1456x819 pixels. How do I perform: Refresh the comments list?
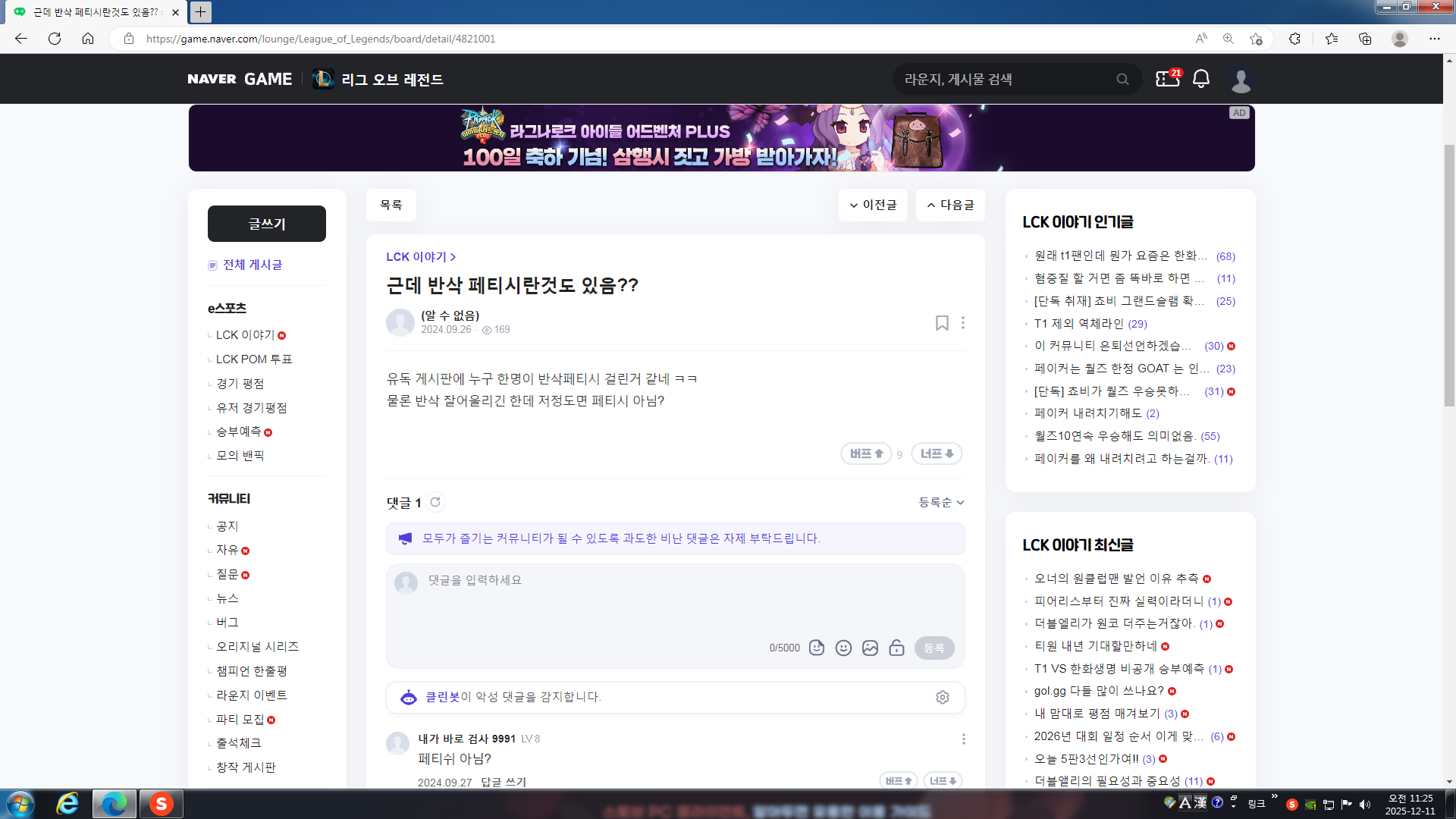(x=435, y=502)
